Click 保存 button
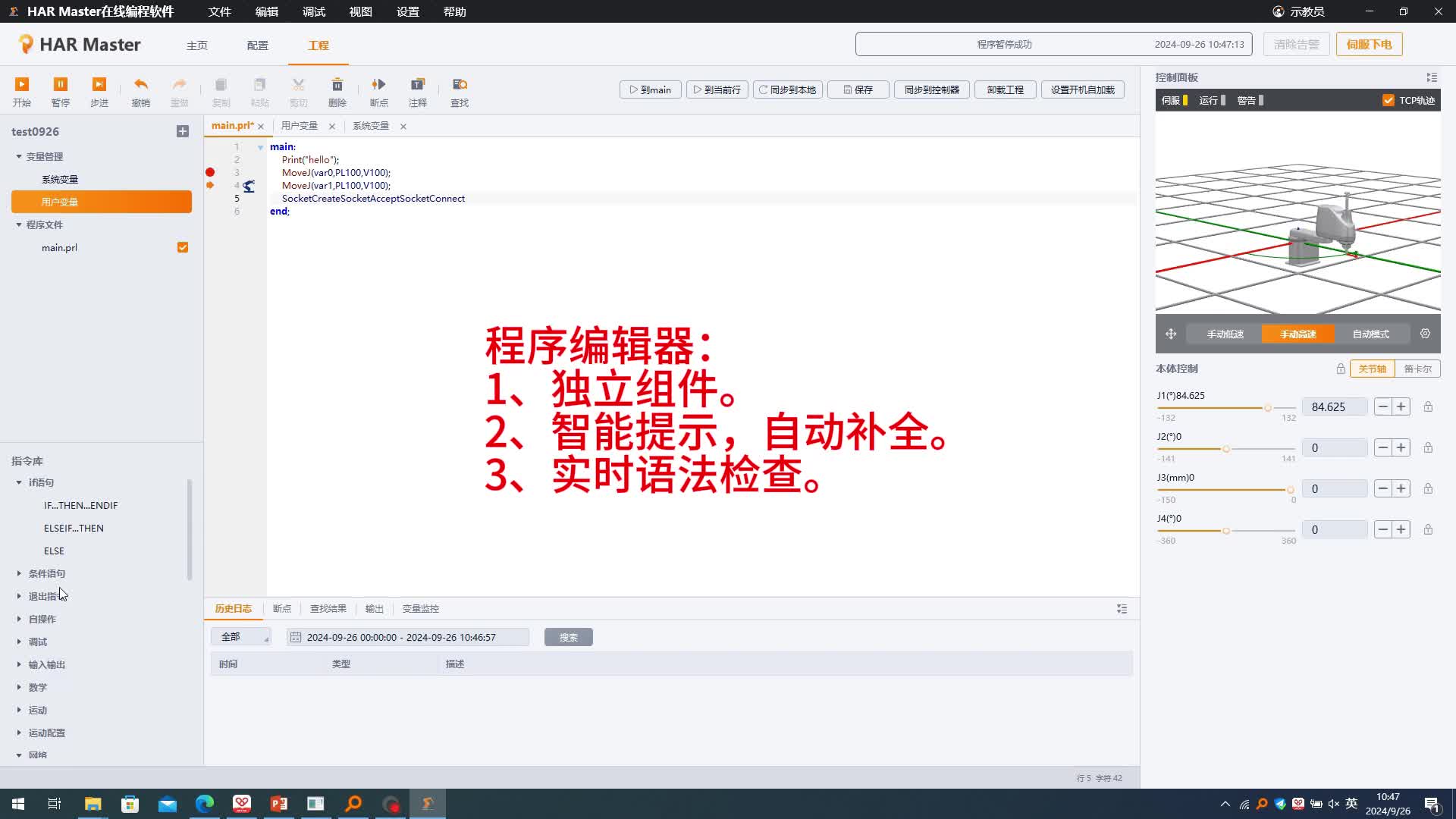The image size is (1456, 819). tap(858, 89)
